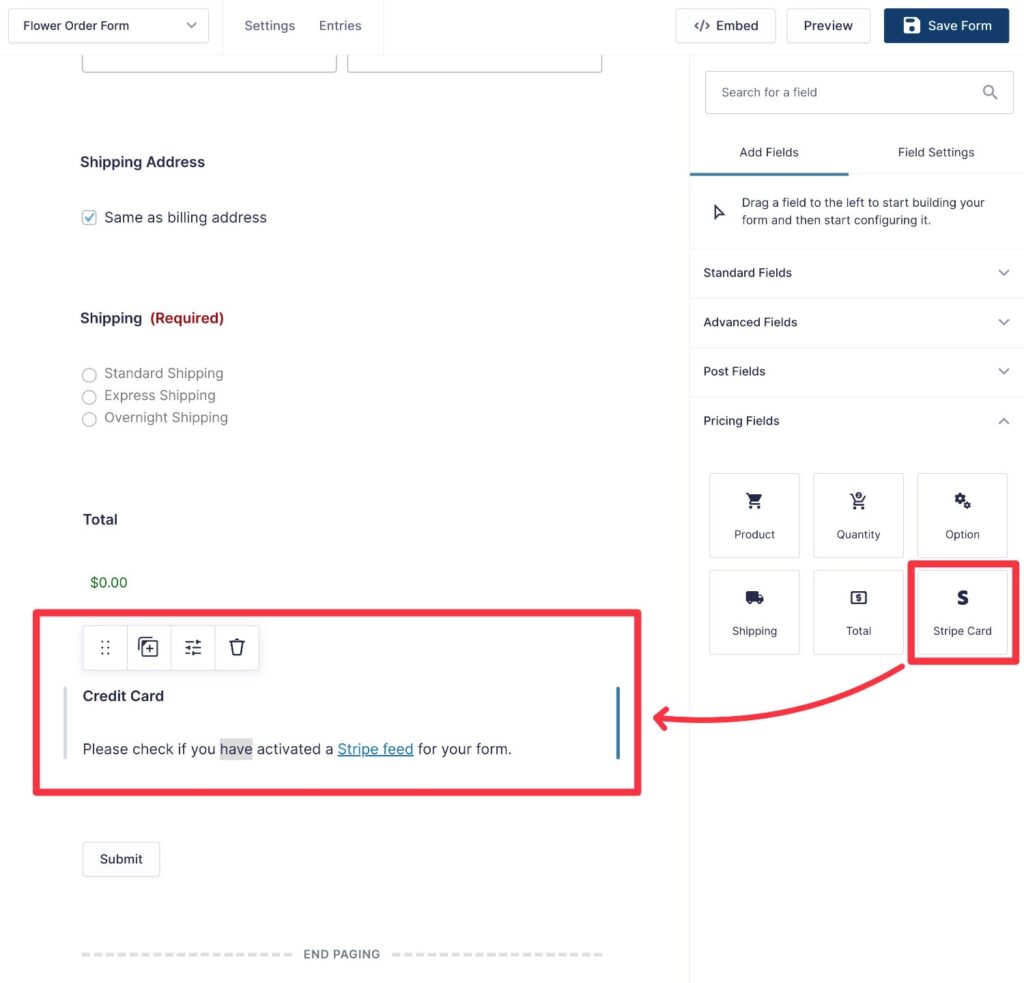The image size is (1024, 983).
Task: Save the form
Action: 946,25
